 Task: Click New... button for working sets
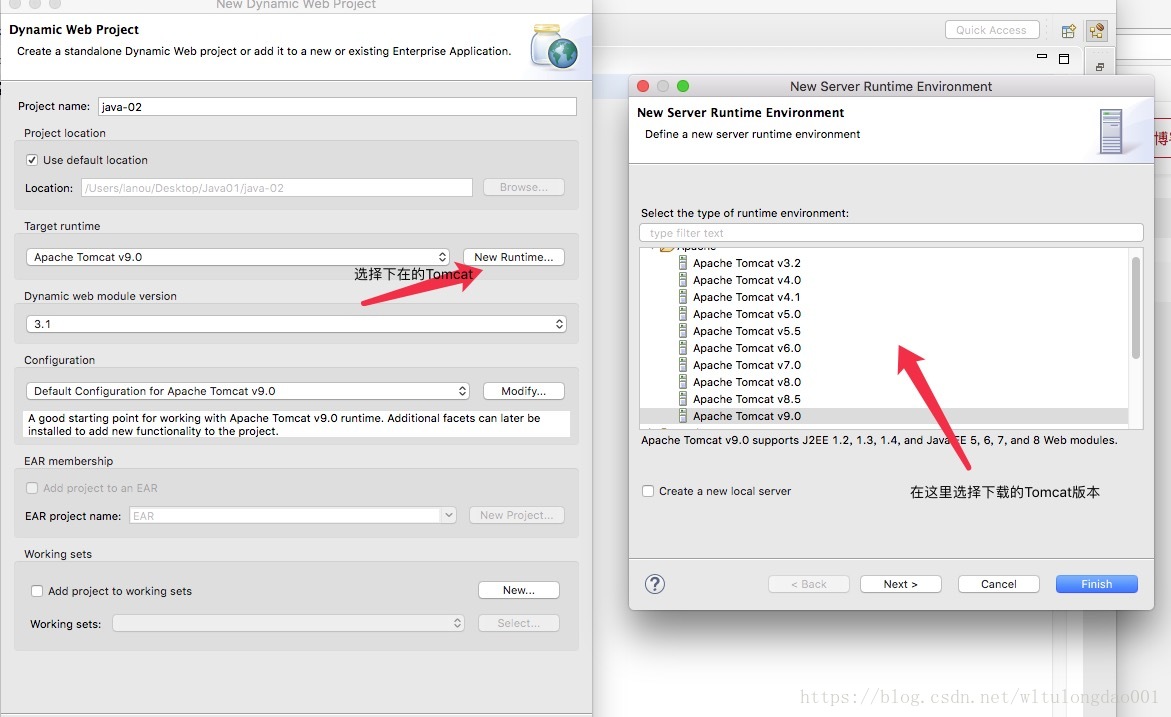tap(518, 590)
